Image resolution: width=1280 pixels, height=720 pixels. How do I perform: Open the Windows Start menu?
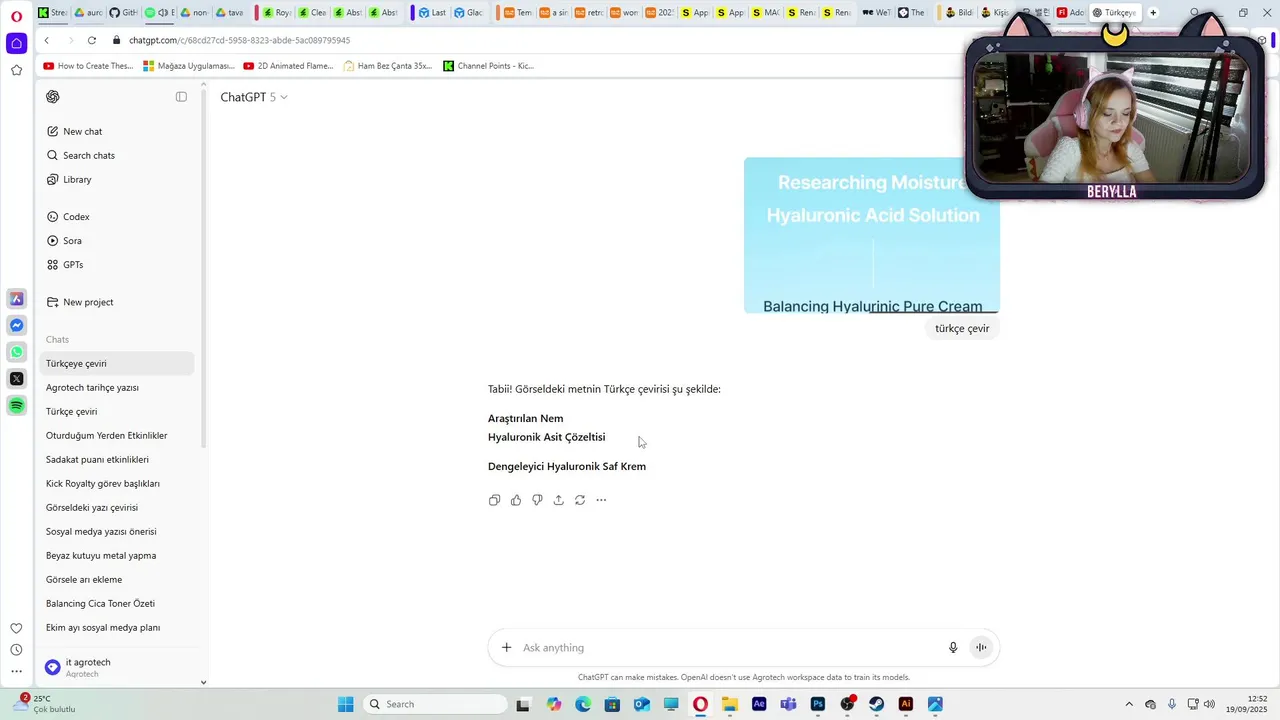click(345, 704)
